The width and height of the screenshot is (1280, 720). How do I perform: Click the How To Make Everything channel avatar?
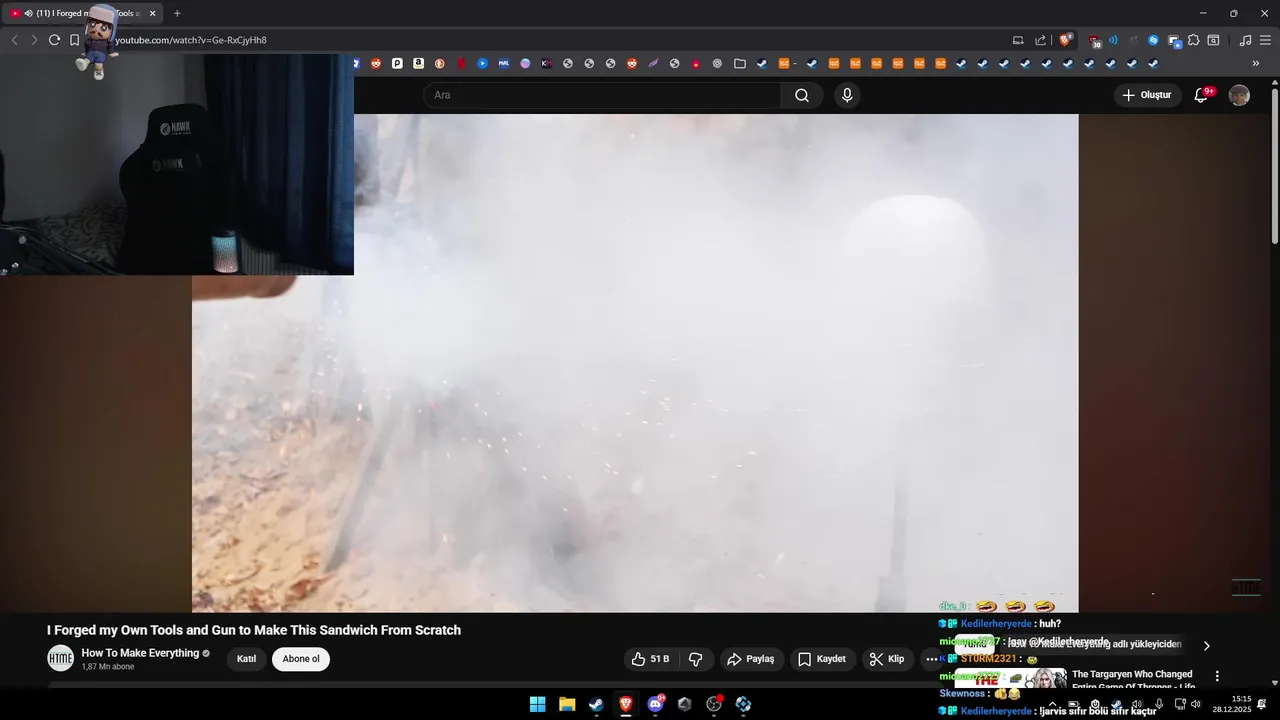61,658
